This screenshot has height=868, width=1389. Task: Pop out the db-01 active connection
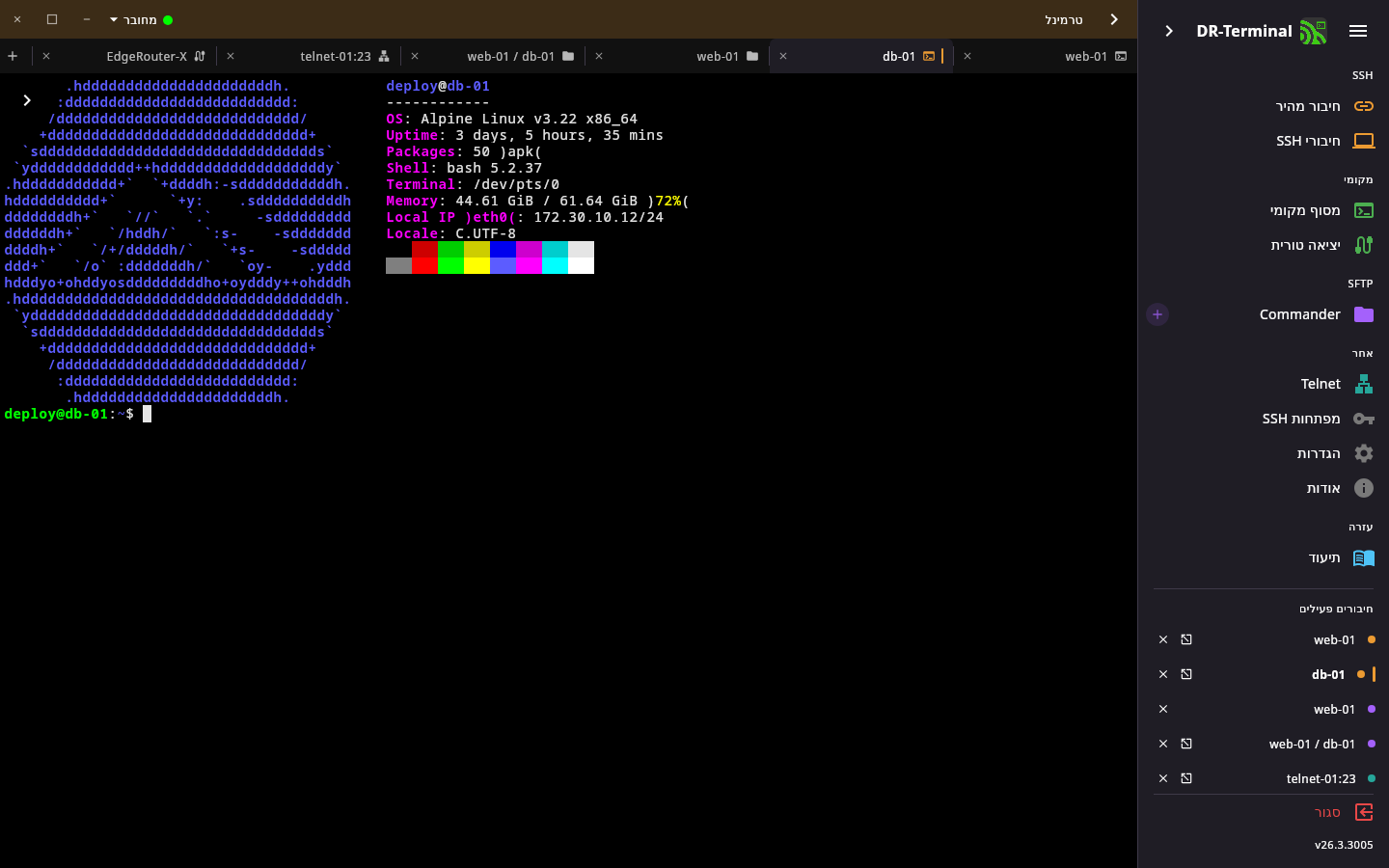pos(1186,674)
